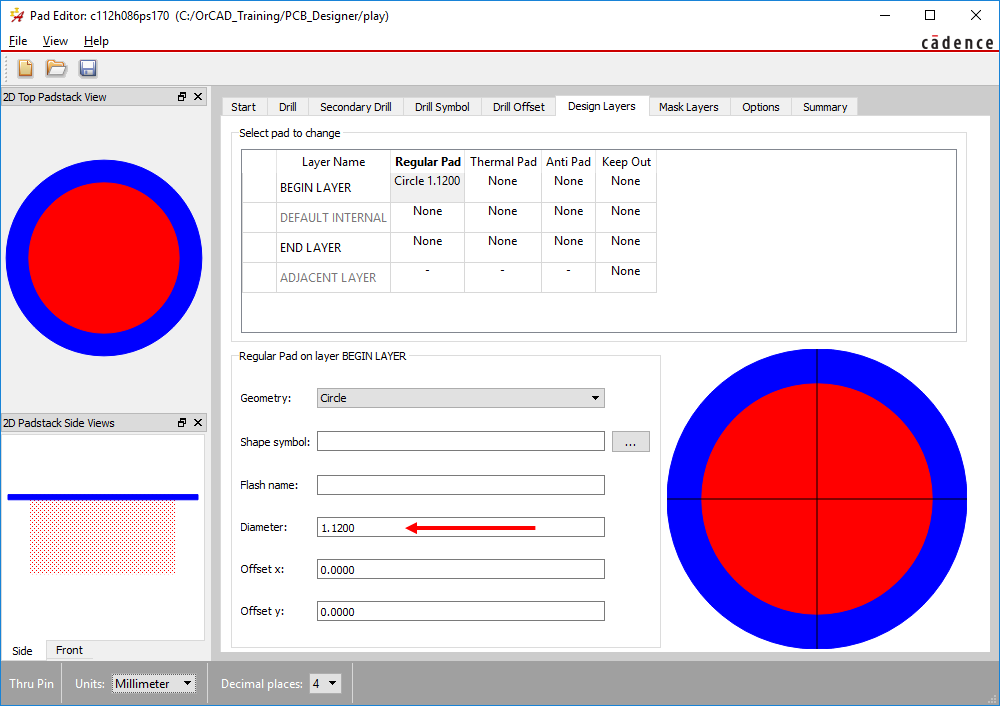Maximize the Pad Editor window
This screenshot has height=706, width=1000.
coord(930,15)
